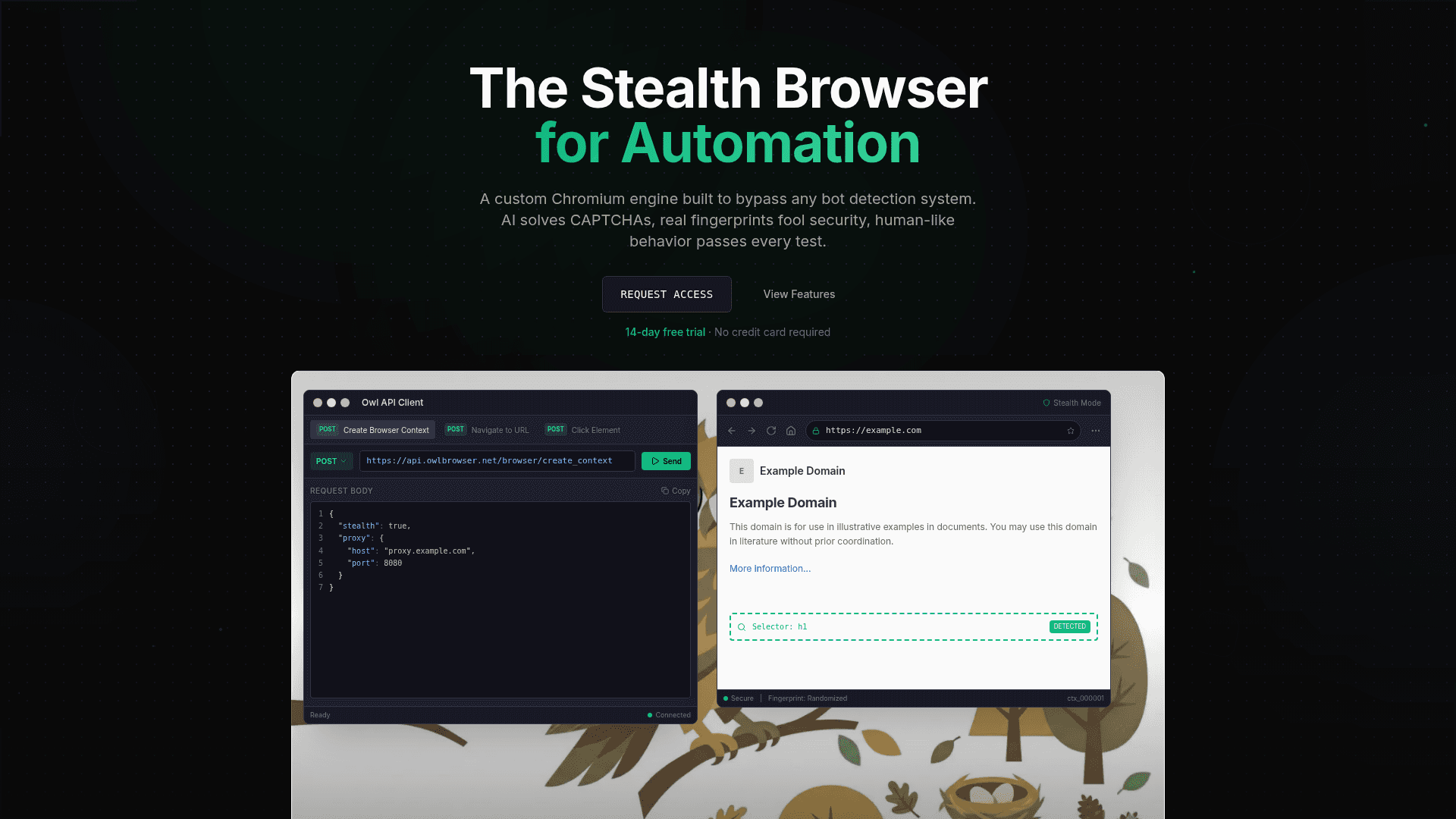This screenshot has width=1456, height=819.
Task: Open the POST method dropdown
Action: pos(331,460)
